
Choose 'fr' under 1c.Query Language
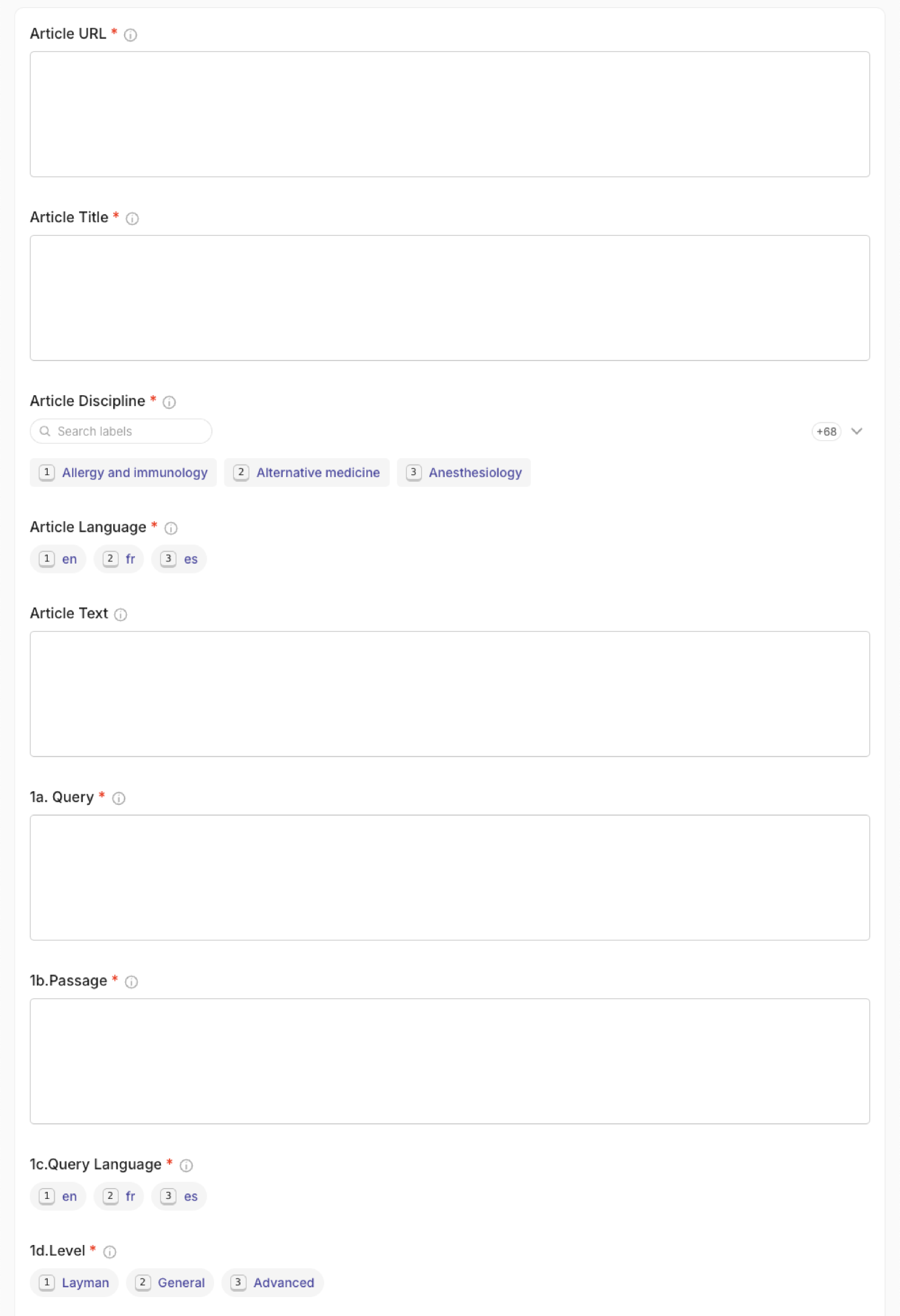119,1196
